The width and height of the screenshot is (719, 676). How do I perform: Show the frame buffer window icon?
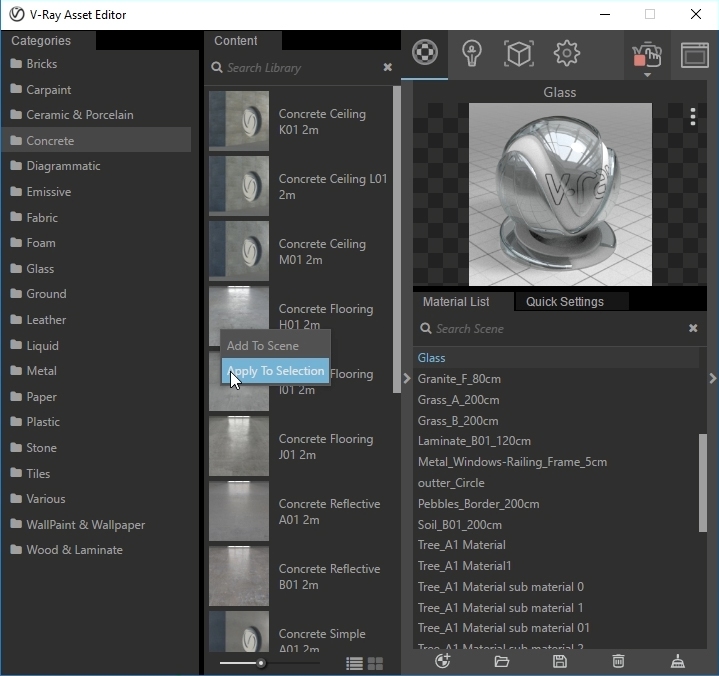[x=694, y=53]
